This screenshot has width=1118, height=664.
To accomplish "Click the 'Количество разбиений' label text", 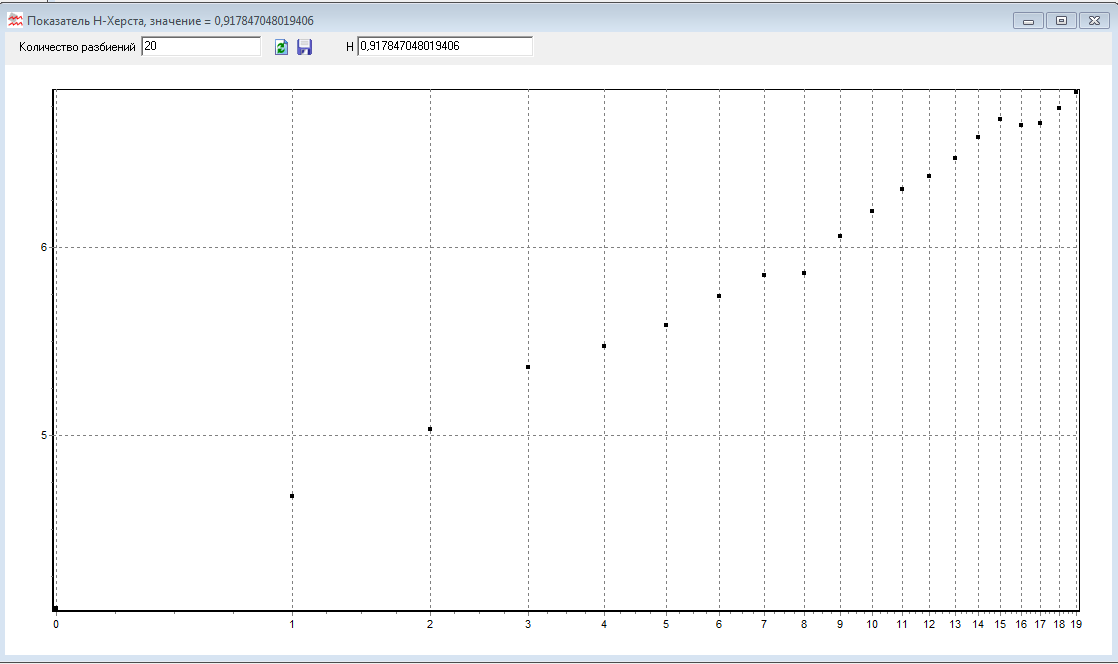I will 77,47.
